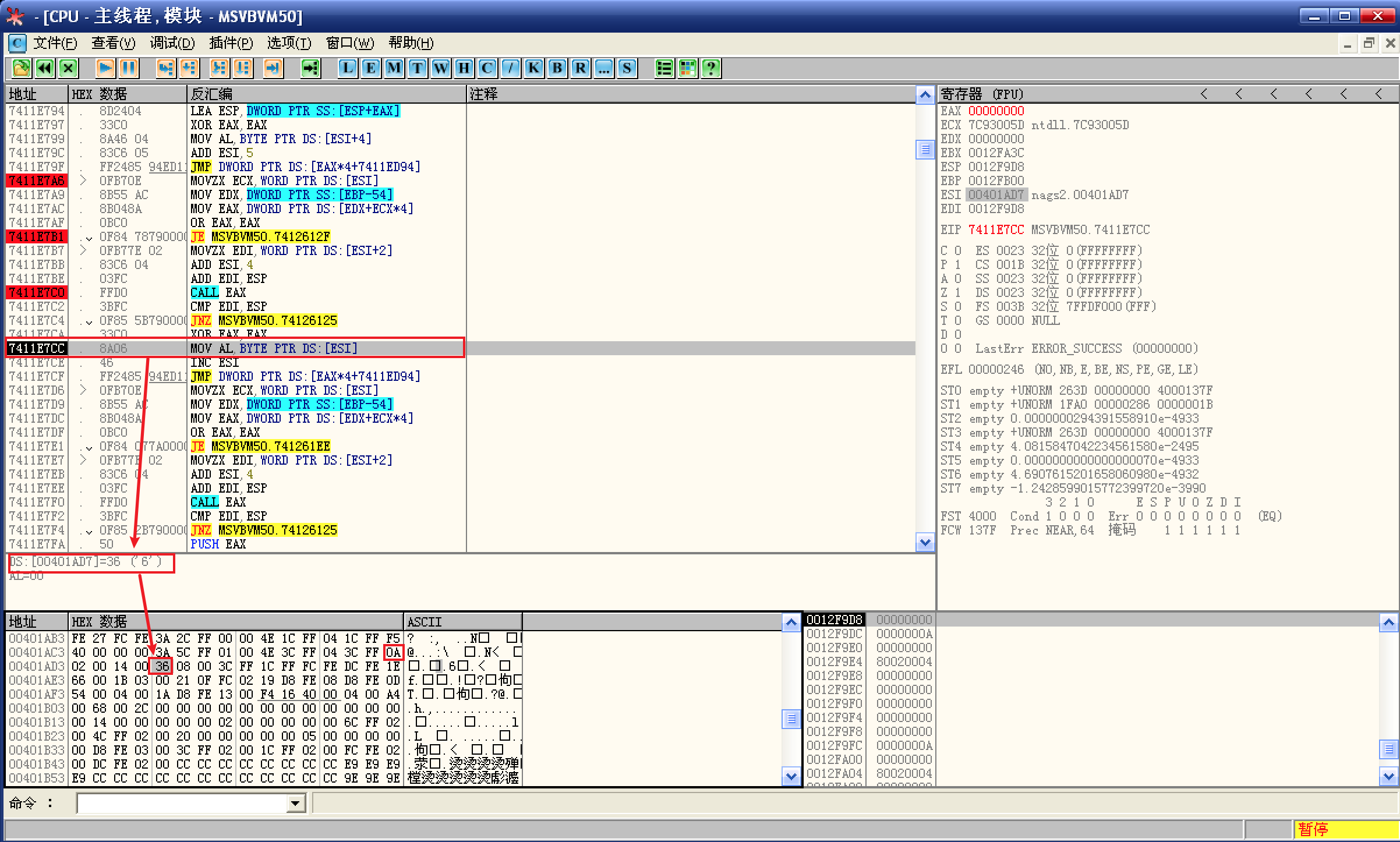The width and height of the screenshot is (1400, 842).
Task: Open the Memory map with M button
Action: [394, 68]
